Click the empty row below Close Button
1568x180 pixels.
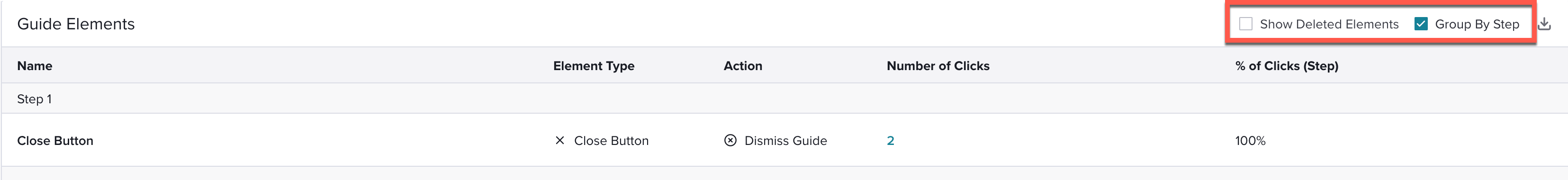pyautogui.click(x=784, y=173)
